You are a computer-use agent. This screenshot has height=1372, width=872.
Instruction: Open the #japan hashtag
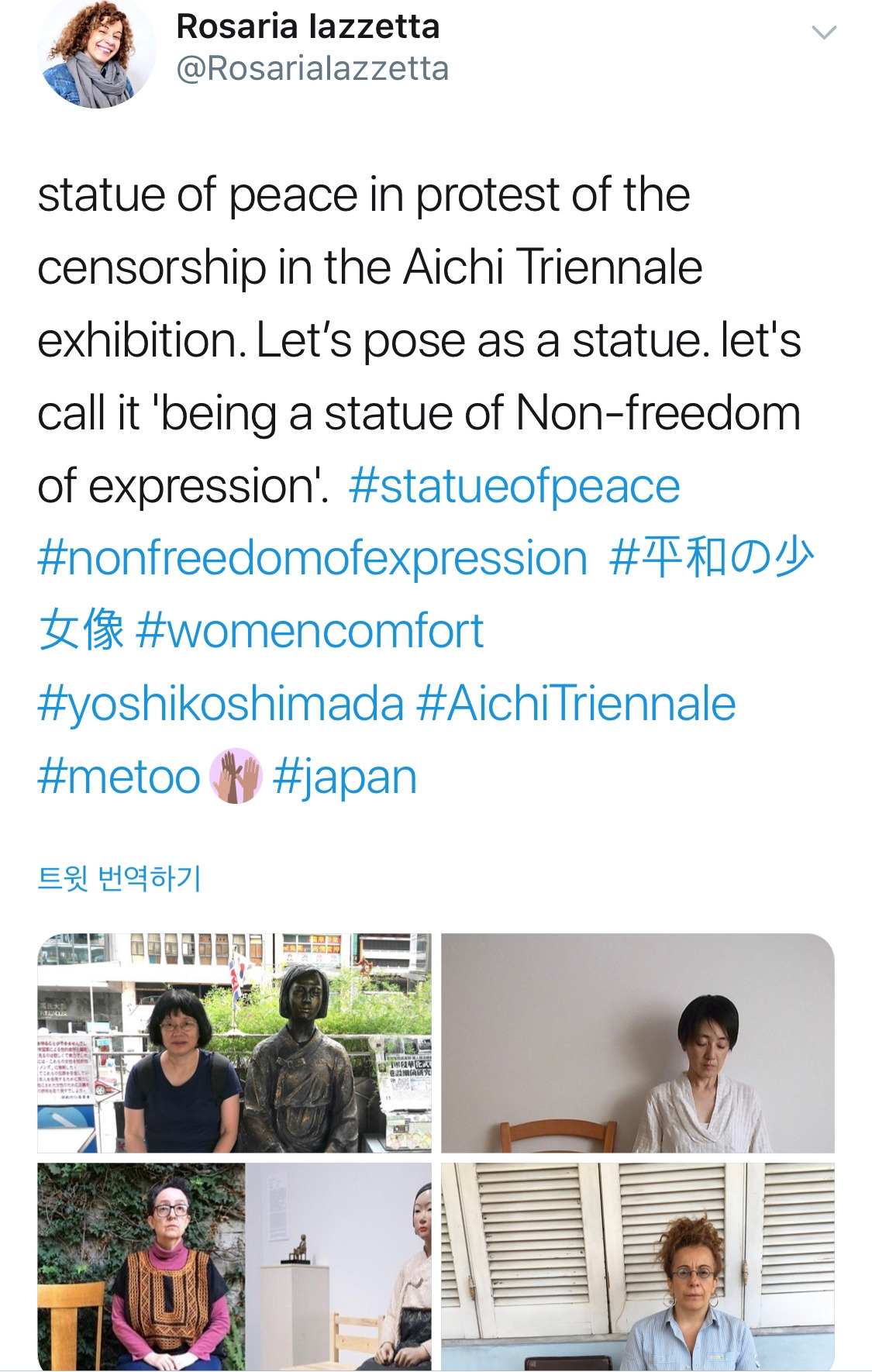click(345, 777)
